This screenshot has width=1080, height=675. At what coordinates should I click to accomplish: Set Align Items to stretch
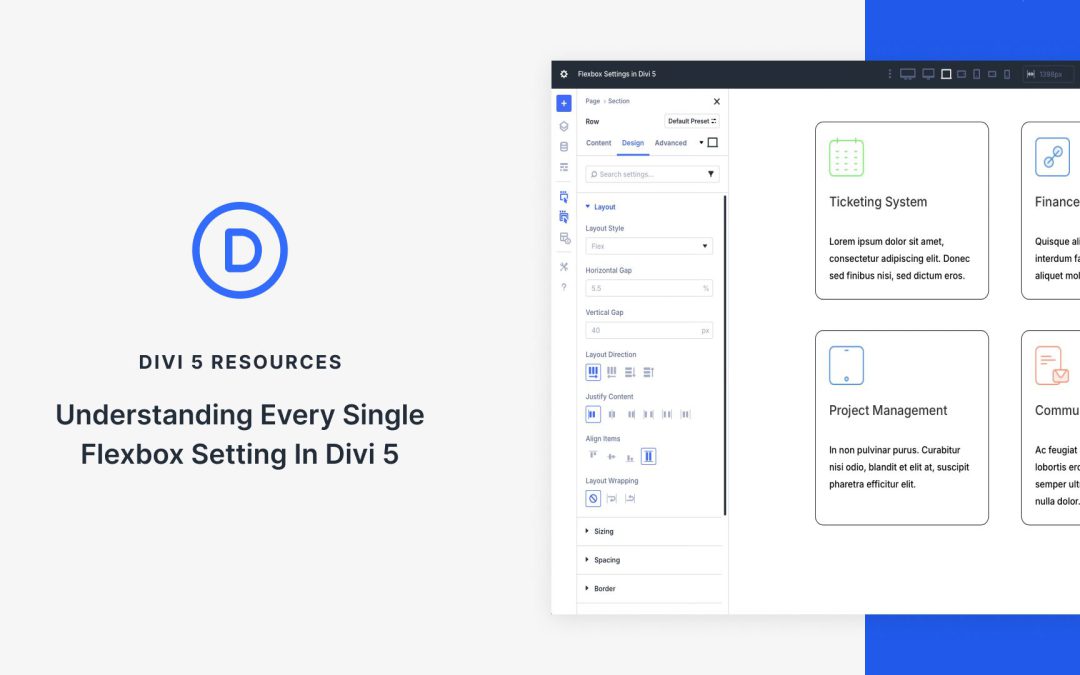(x=648, y=457)
